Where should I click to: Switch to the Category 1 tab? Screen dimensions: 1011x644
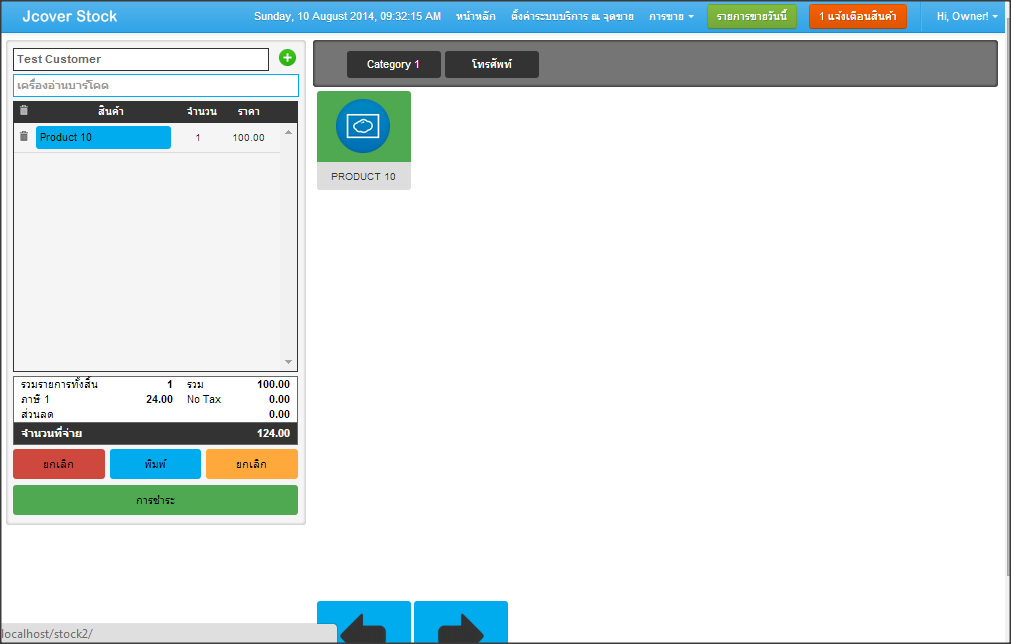pyautogui.click(x=393, y=64)
